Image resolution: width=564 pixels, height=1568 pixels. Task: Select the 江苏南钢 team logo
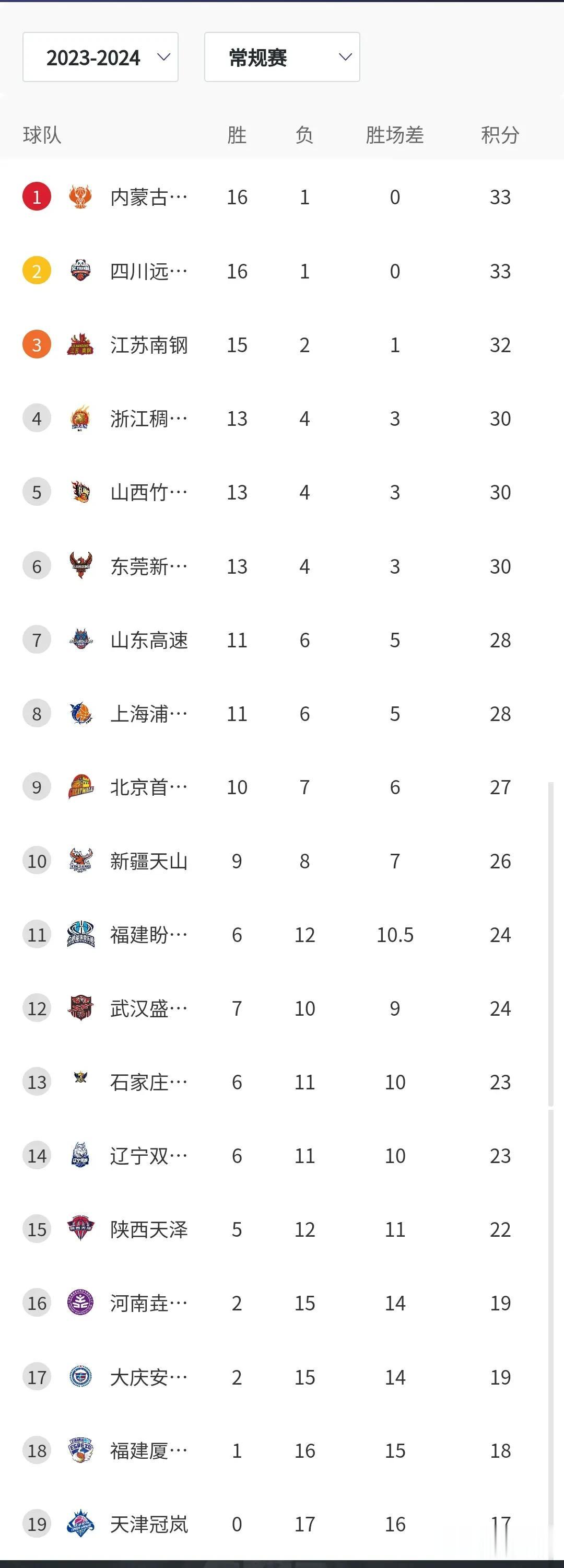pos(80,344)
